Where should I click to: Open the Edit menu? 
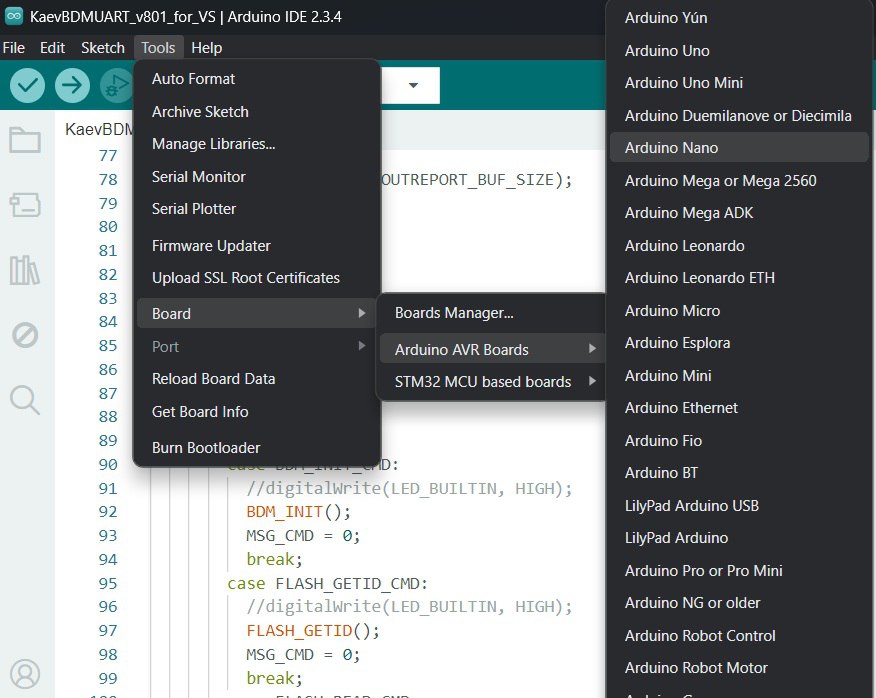tap(53, 48)
